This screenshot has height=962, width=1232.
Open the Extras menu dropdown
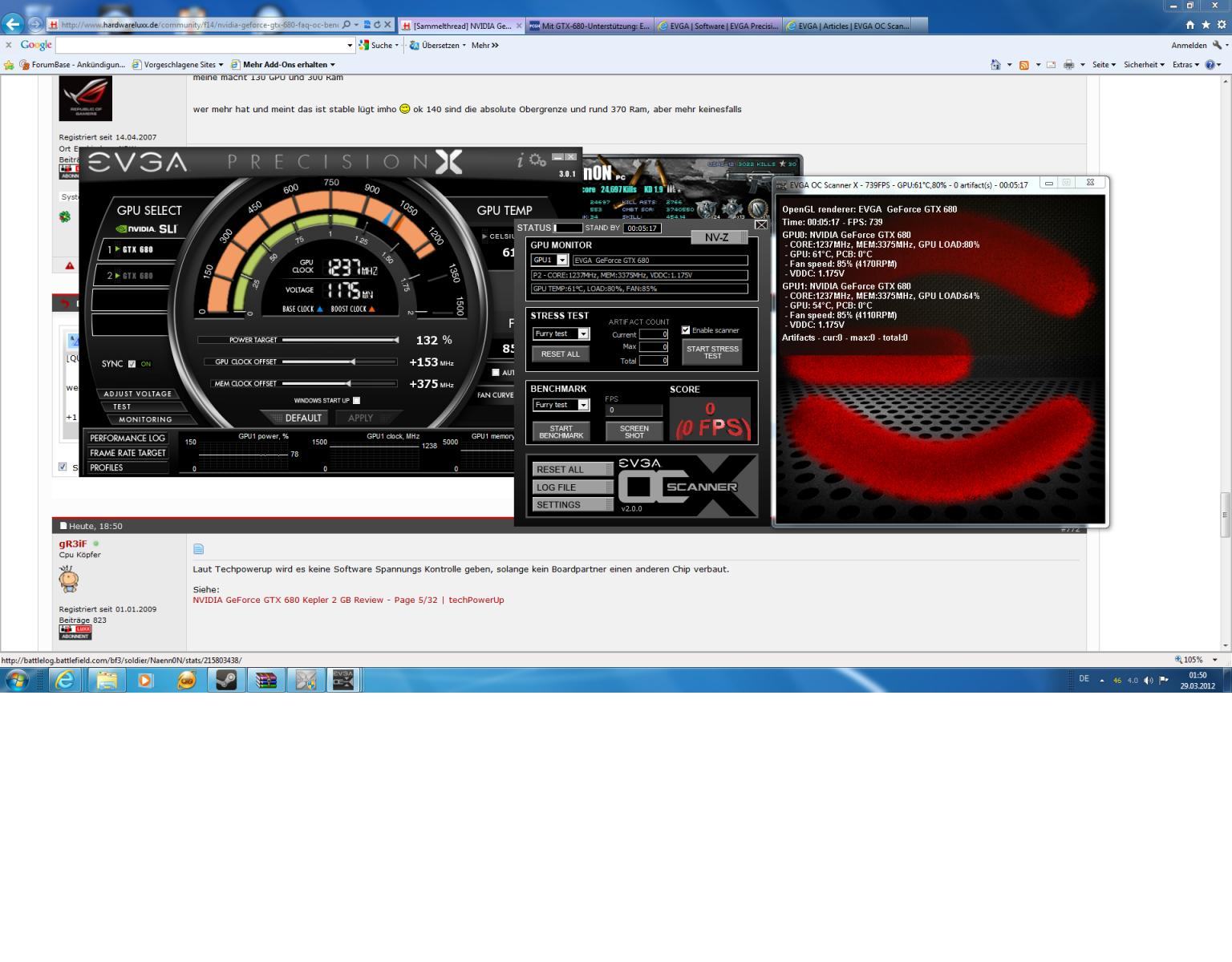point(1185,65)
